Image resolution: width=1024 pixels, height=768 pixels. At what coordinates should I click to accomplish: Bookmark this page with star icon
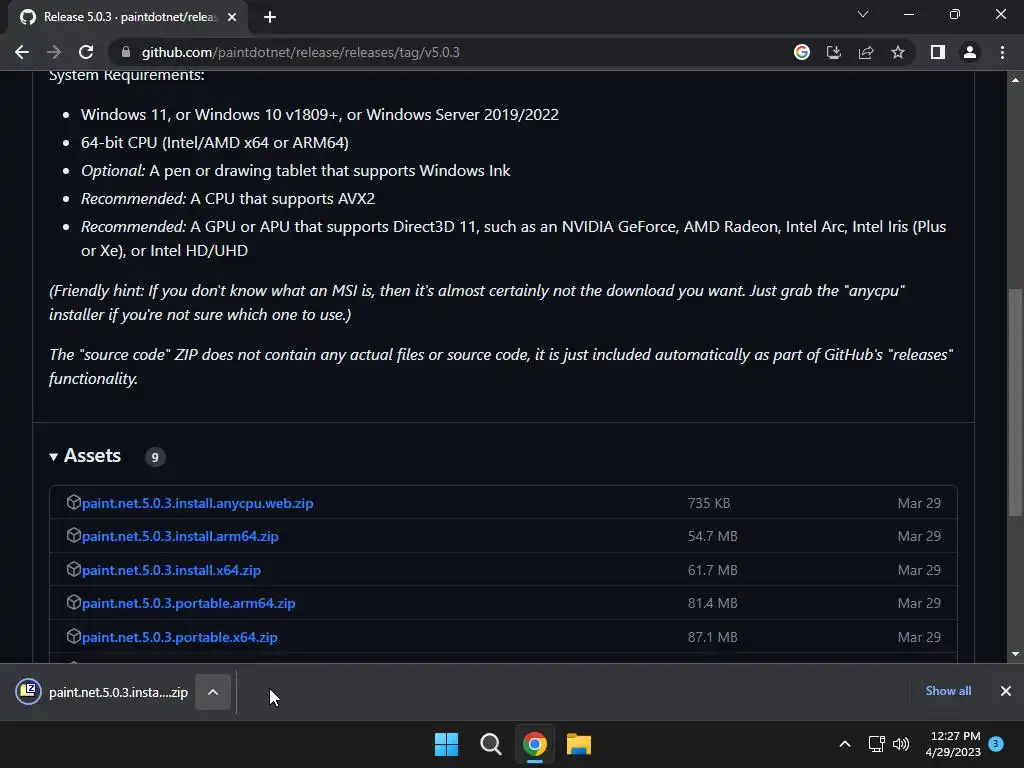(x=898, y=52)
